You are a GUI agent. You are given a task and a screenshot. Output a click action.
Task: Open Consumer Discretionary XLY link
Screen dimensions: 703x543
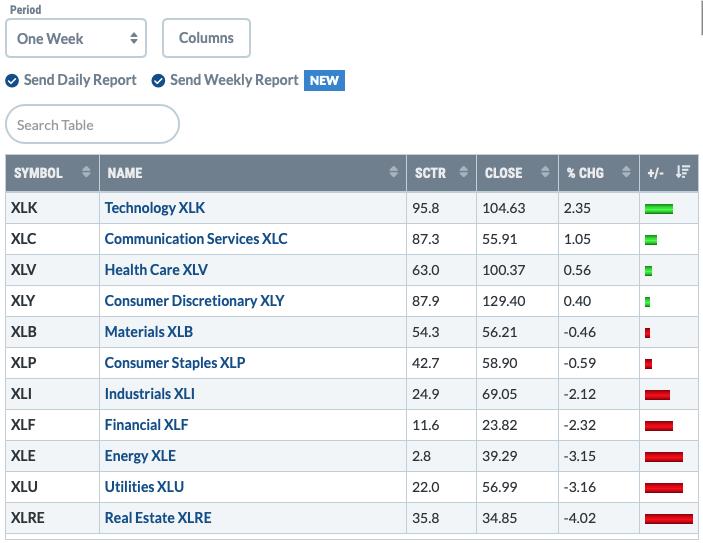tap(194, 301)
